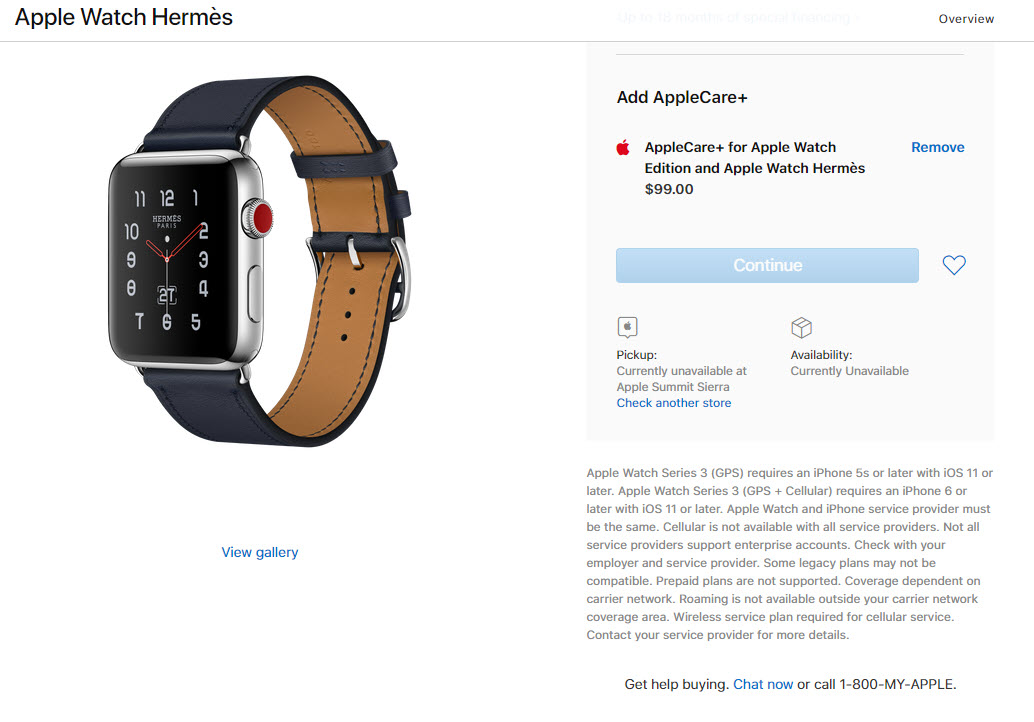Check another store for pickup
The image size is (1034, 722).
pyautogui.click(x=674, y=403)
